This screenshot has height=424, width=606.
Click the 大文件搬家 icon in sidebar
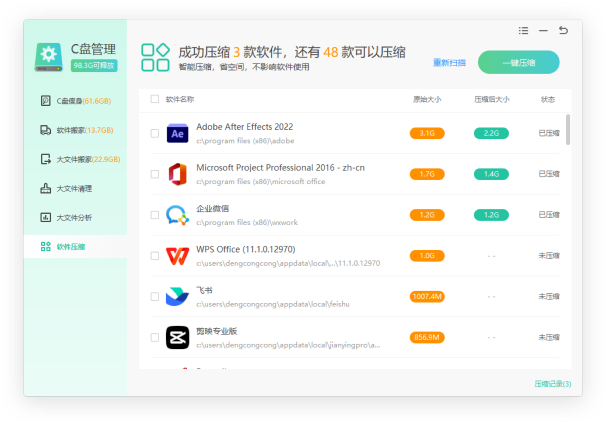pos(46,159)
